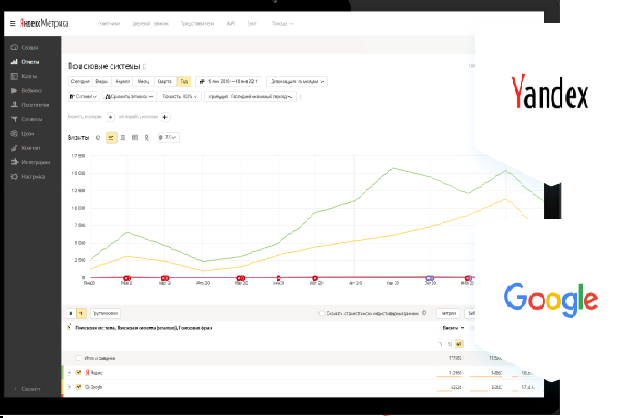Click the purple marker on chart timeline
Screen dimensions: 617x418
click(430, 278)
